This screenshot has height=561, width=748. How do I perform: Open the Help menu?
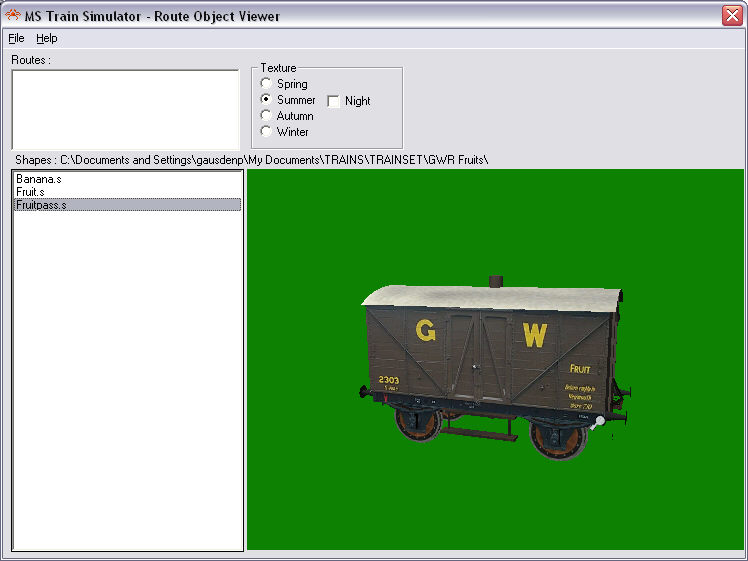47,38
